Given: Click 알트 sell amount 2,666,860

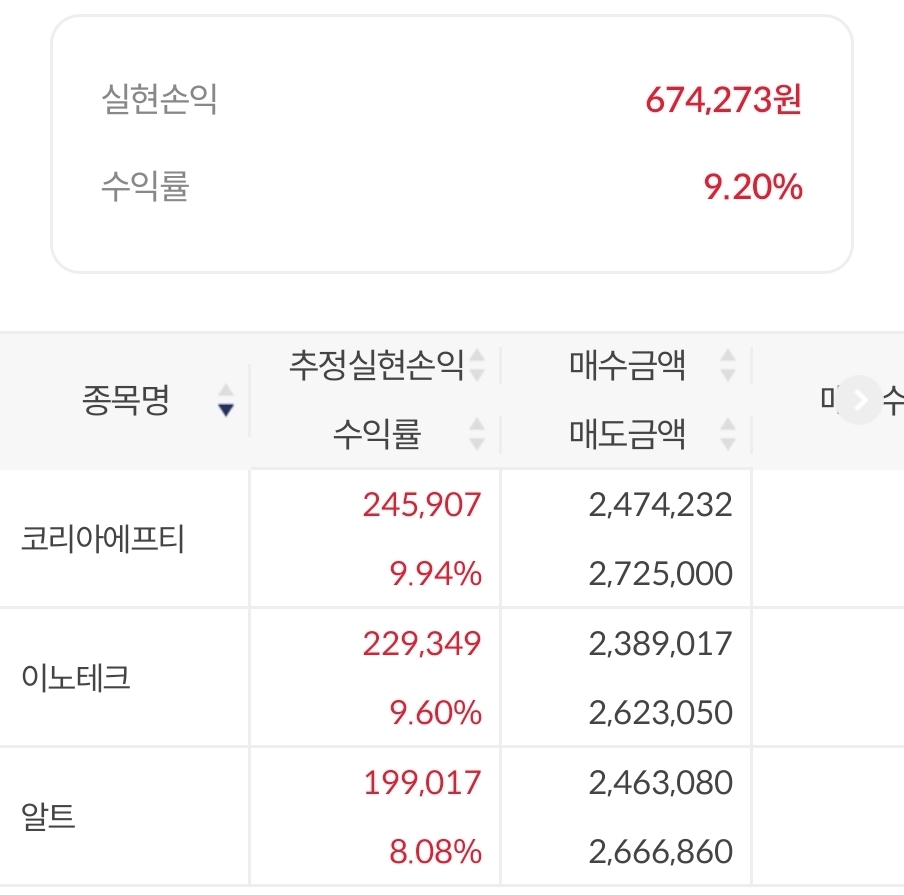Looking at the screenshot, I should (661, 852).
